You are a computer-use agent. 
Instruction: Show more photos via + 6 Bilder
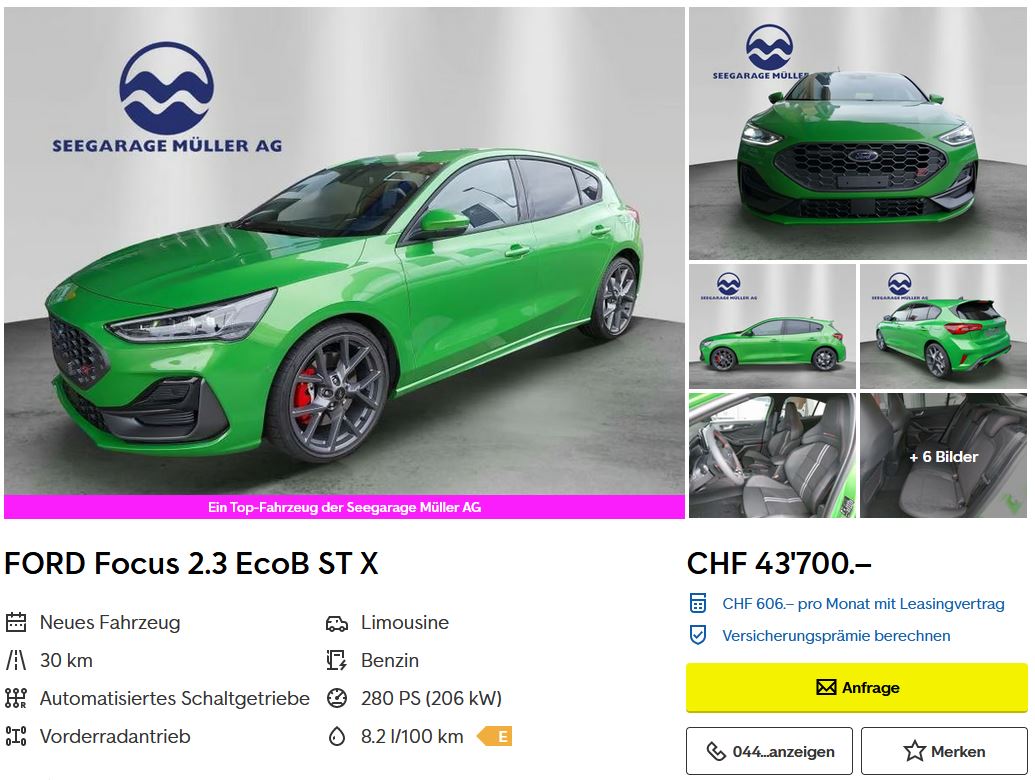[x=943, y=456]
